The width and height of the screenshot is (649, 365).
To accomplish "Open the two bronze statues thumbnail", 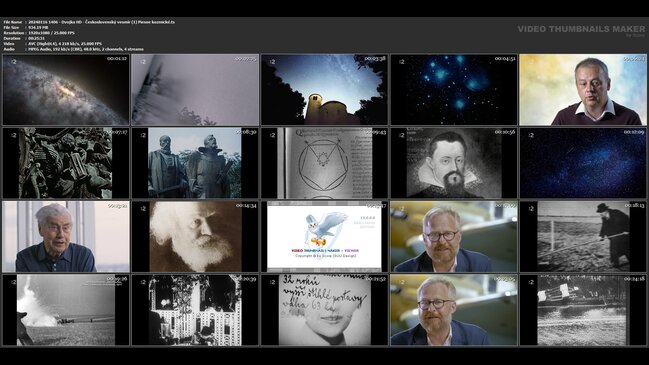I will click(195, 163).
